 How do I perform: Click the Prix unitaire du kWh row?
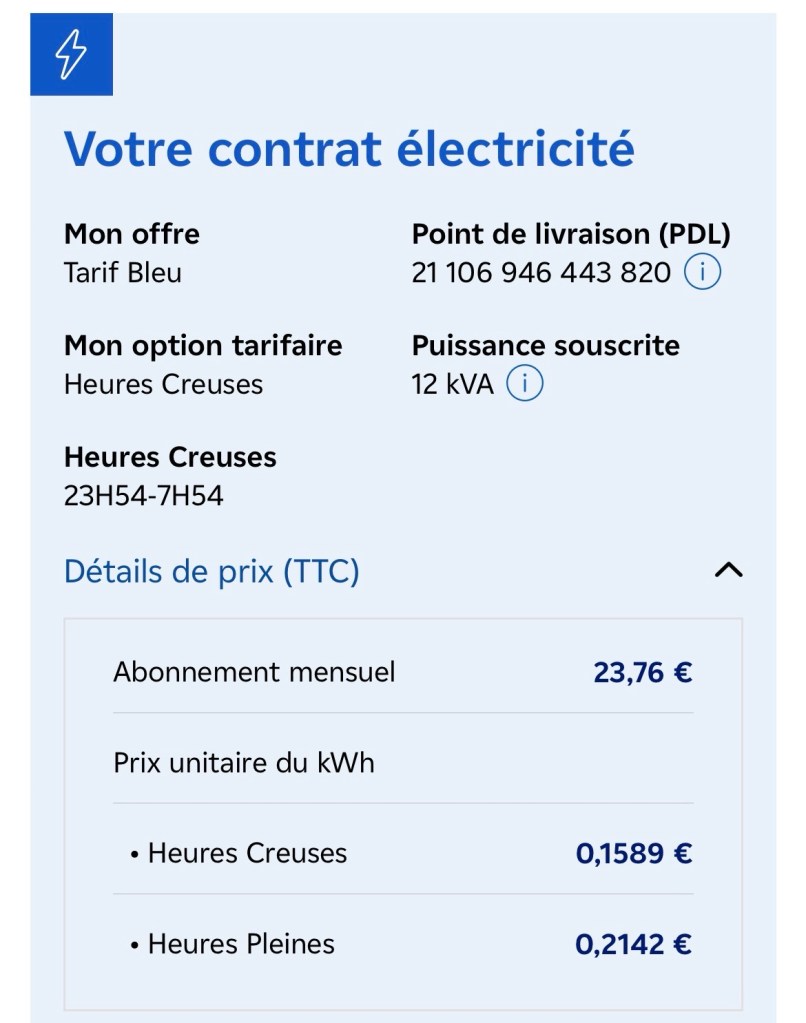pyautogui.click(x=403, y=763)
